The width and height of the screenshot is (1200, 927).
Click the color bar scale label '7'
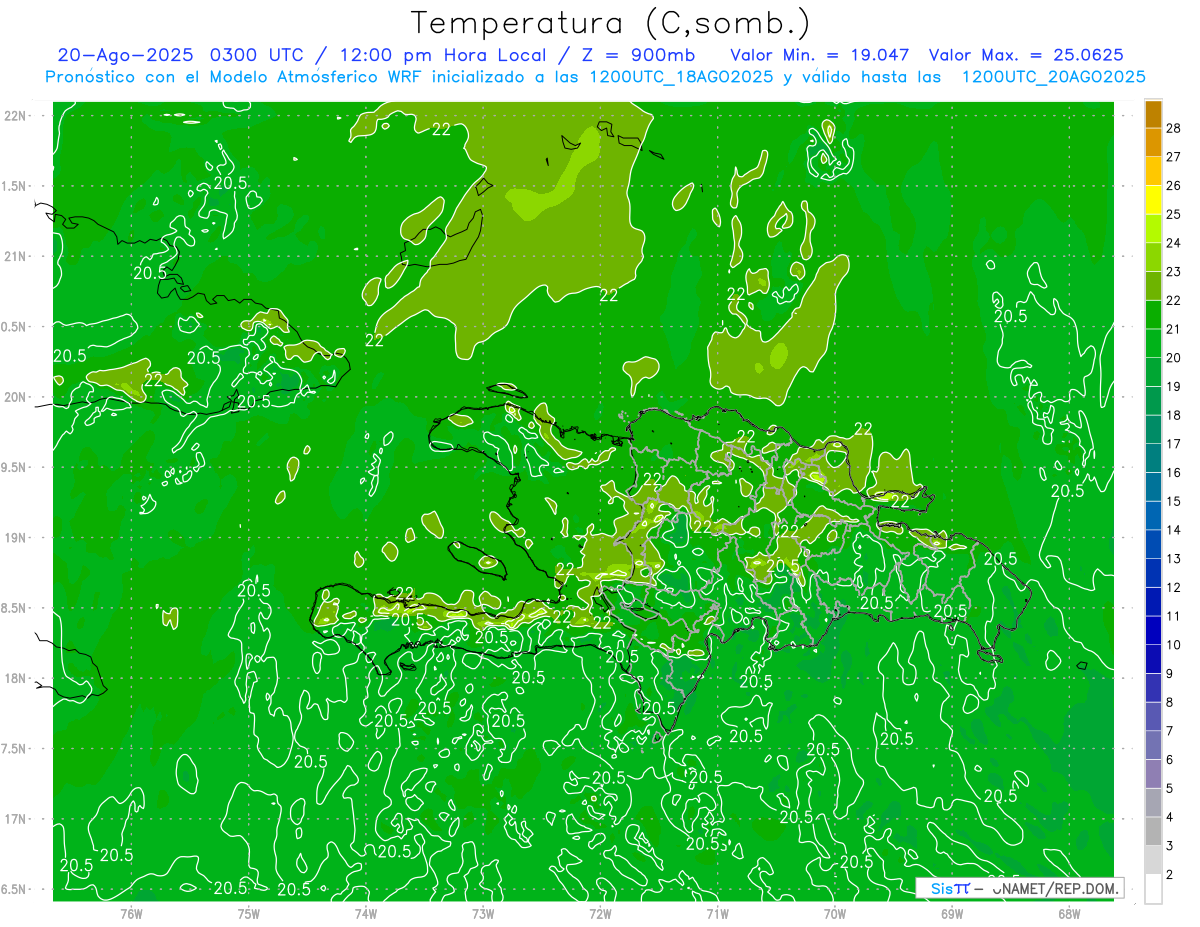tap(1170, 731)
